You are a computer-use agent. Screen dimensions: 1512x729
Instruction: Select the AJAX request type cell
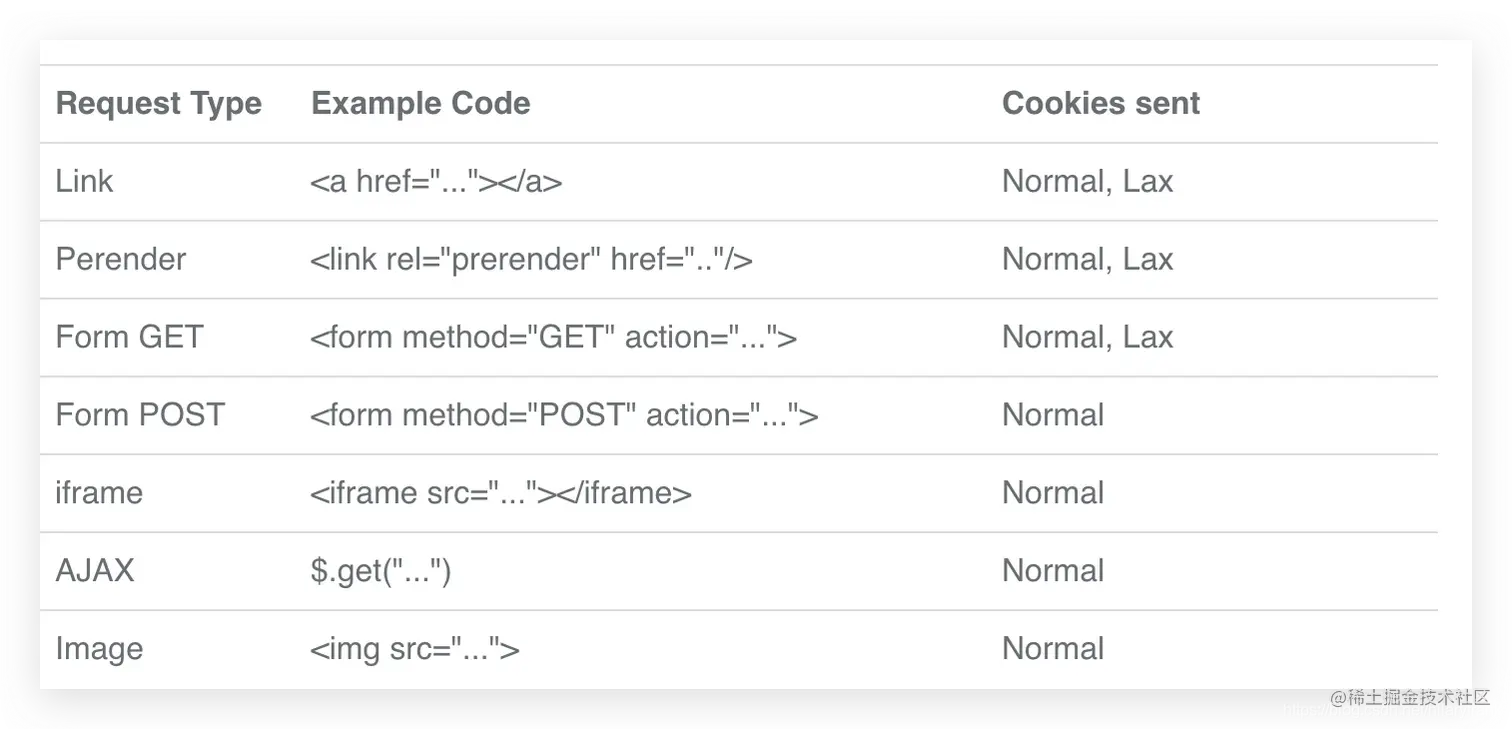[x=95, y=571]
